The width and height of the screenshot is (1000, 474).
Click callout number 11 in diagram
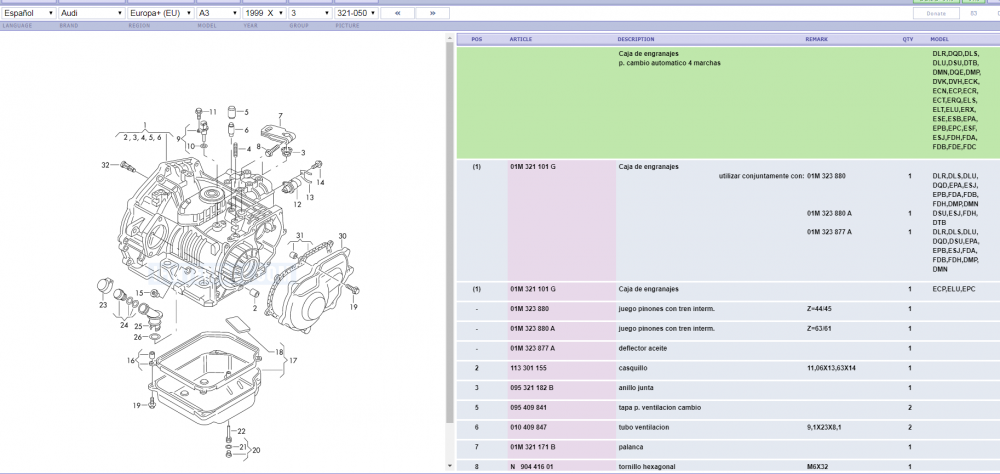pyautogui.click(x=213, y=112)
